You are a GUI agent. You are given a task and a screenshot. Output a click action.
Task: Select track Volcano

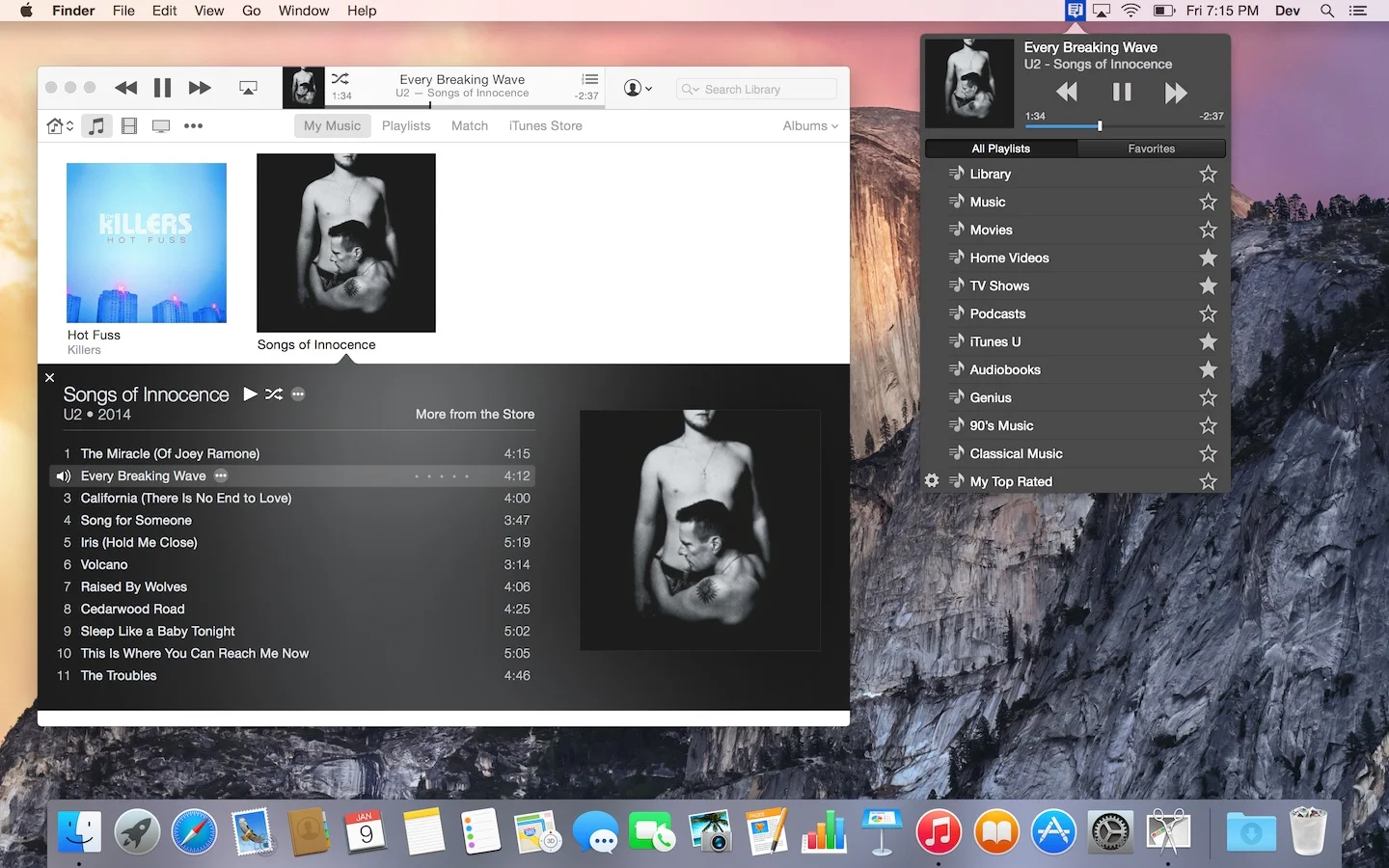(291, 564)
